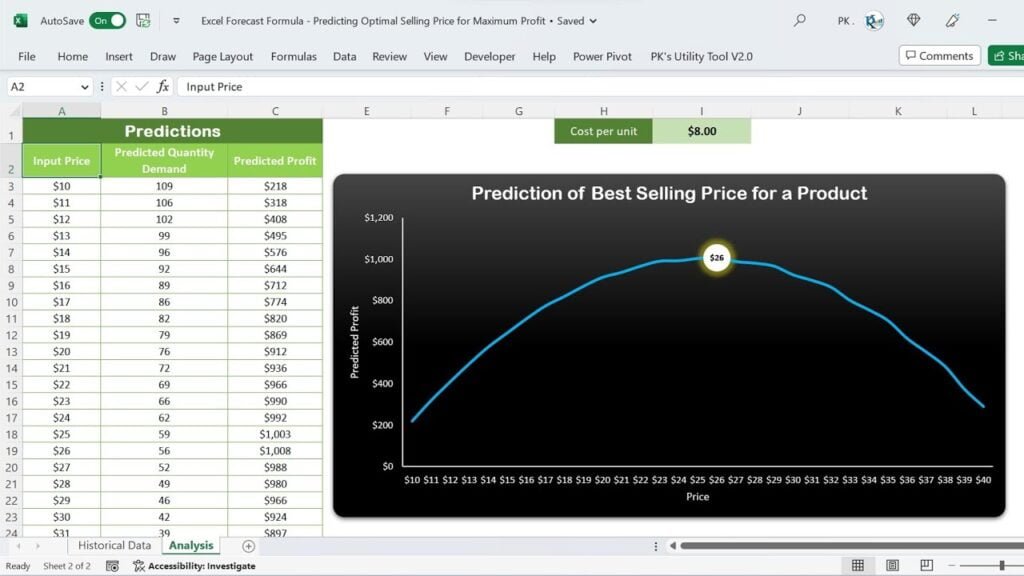Open the macro recording status icon

[x=113, y=566]
